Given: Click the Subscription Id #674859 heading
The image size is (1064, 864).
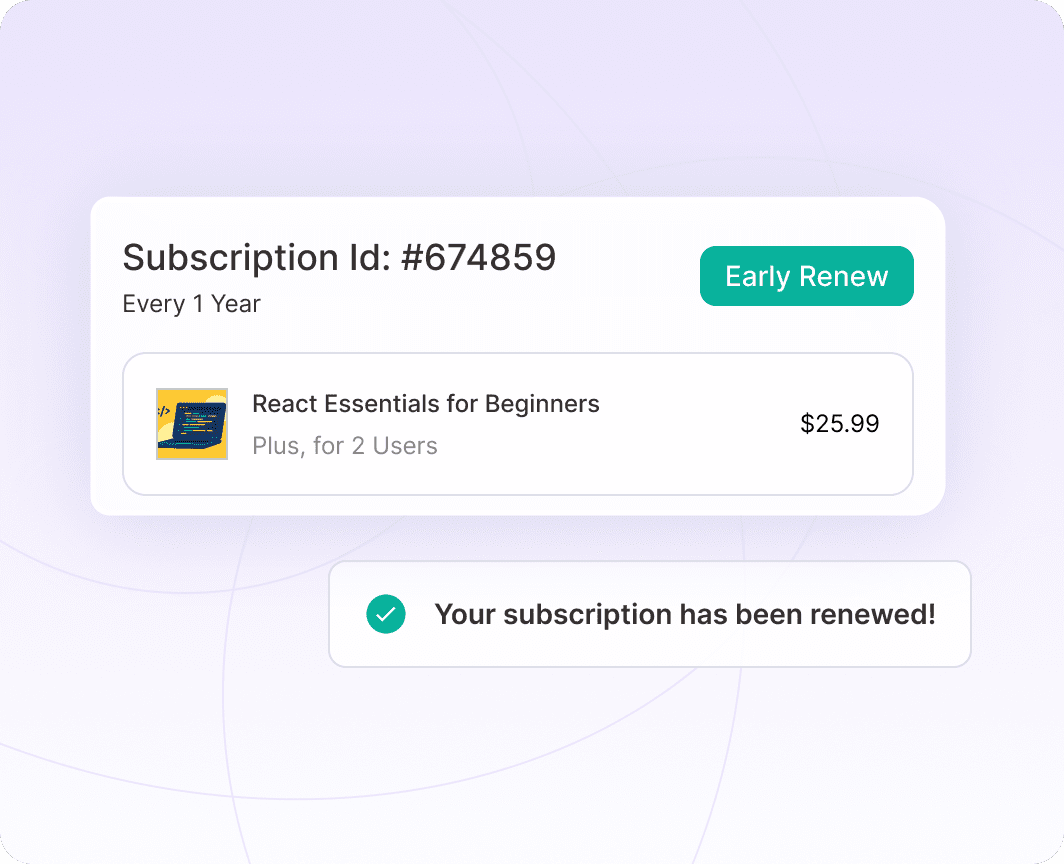Looking at the screenshot, I should 338,258.
